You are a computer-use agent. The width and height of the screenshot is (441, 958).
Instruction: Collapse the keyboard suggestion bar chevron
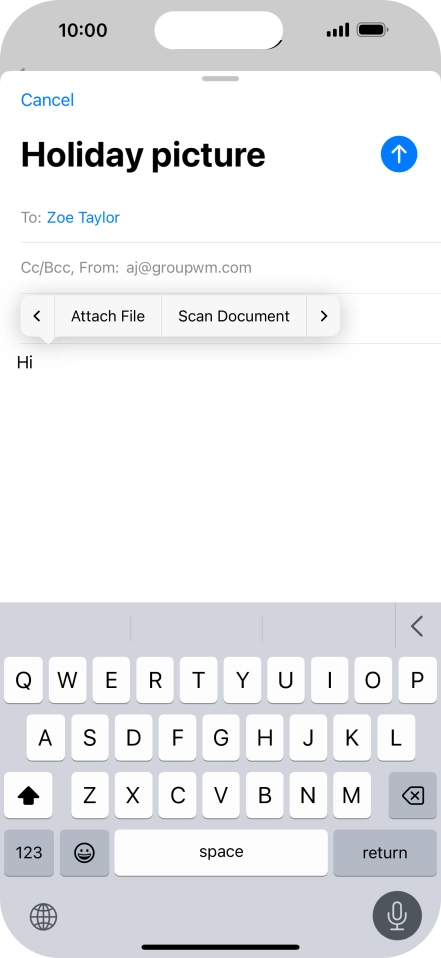417,626
